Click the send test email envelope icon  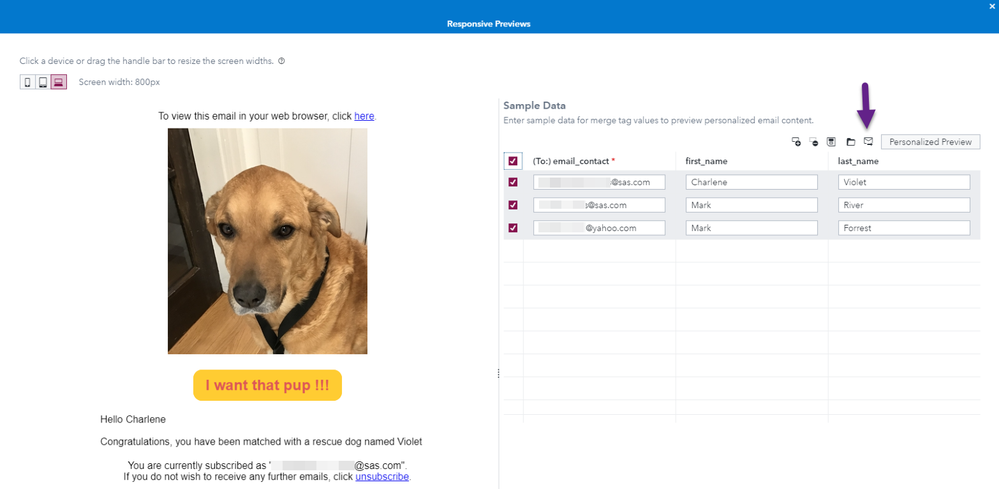tap(868, 141)
